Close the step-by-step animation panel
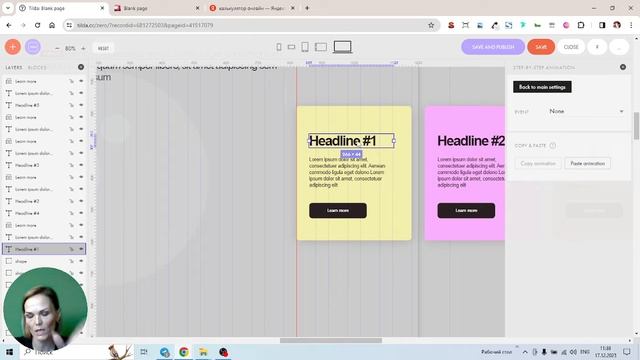The width and height of the screenshot is (640, 360). click(623, 67)
